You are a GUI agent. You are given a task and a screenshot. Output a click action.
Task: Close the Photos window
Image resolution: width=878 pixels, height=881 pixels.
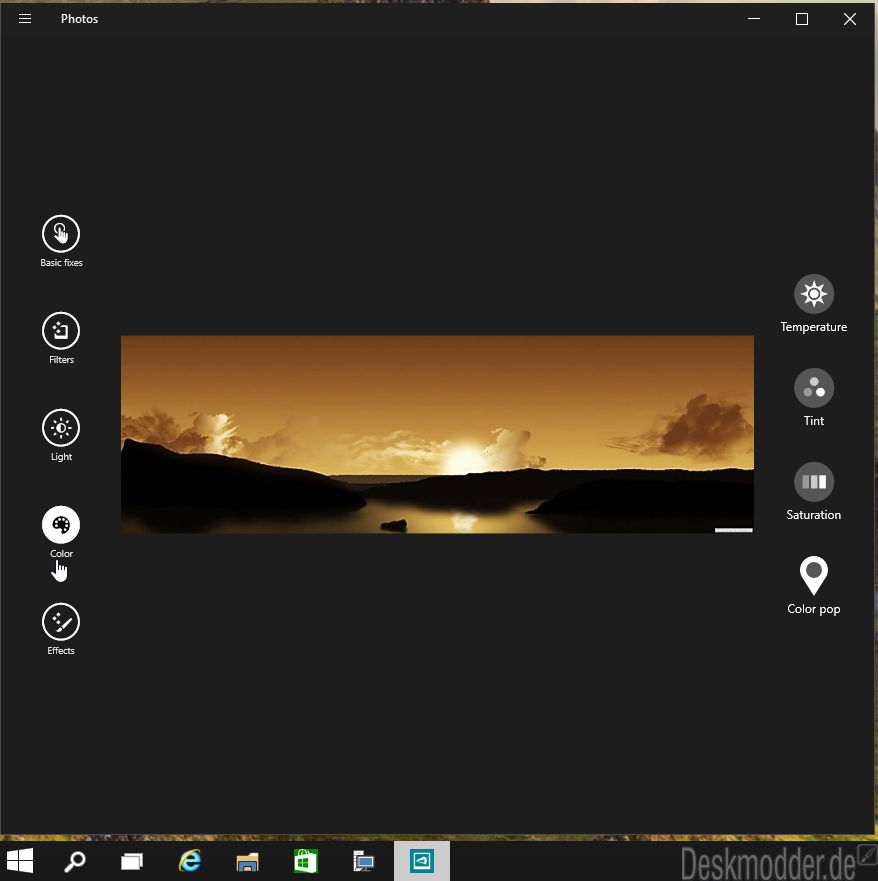[849, 19]
